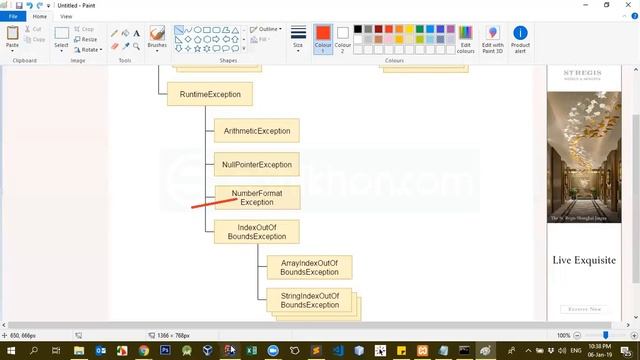Open Edit with Paint 3D
The height and width of the screenshot is (360, 640).
pos(493,39)
